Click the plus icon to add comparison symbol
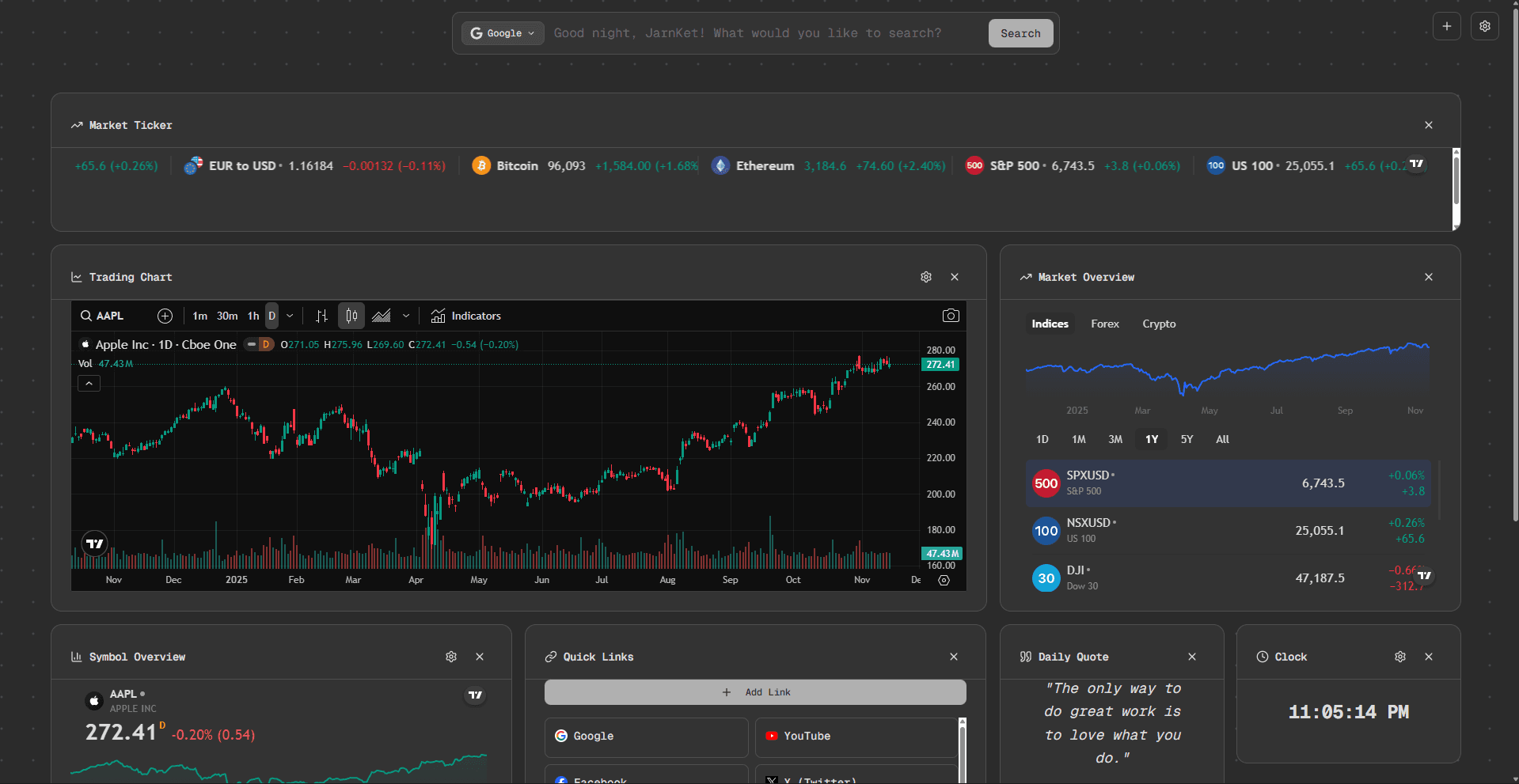Image resolution: width=1519 pixels, height=784 pixels. (165, 316)
